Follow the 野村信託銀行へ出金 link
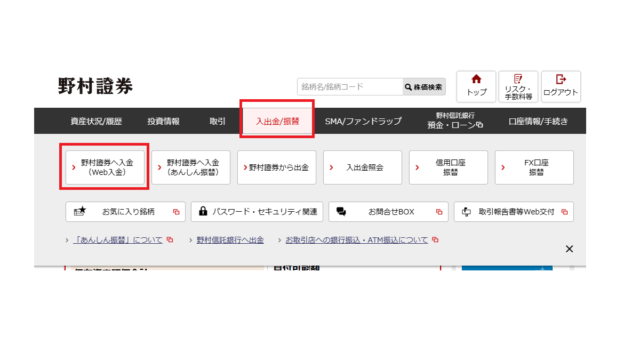The width and height of the screenshot is (640, 360). click(230, 240)
